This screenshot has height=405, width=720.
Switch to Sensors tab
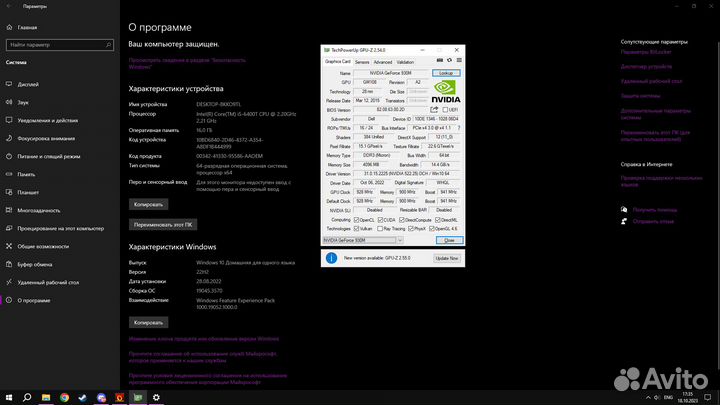(x=362, y=62)
